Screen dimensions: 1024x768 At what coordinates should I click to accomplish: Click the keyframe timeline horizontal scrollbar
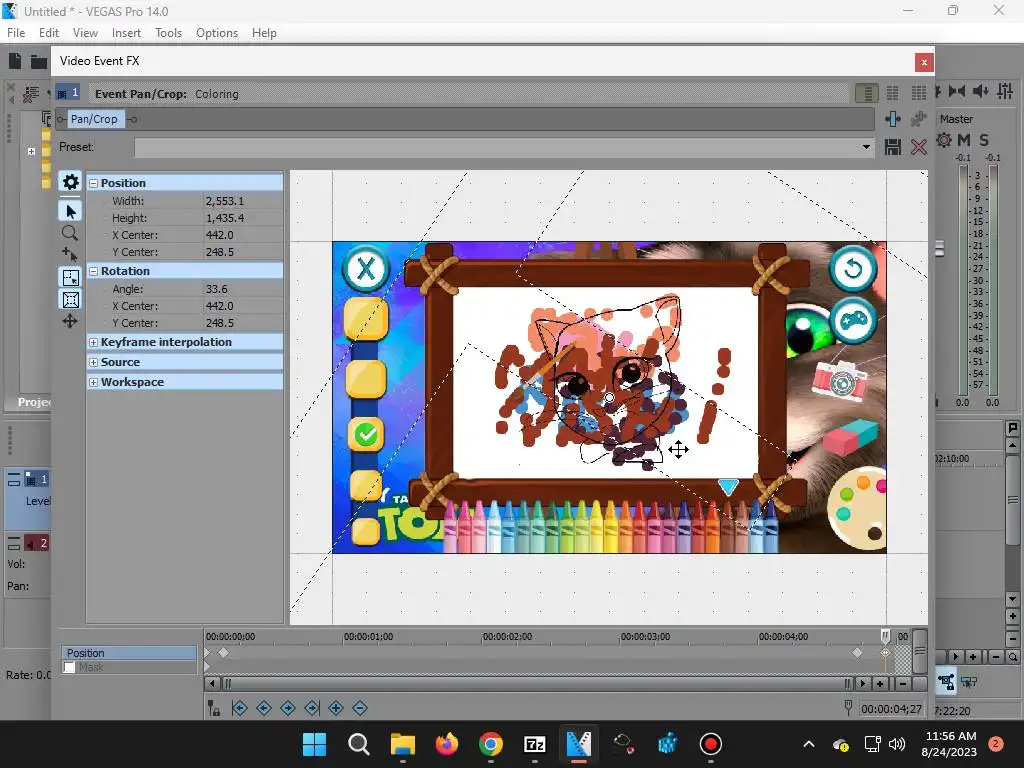click(536, 684)
